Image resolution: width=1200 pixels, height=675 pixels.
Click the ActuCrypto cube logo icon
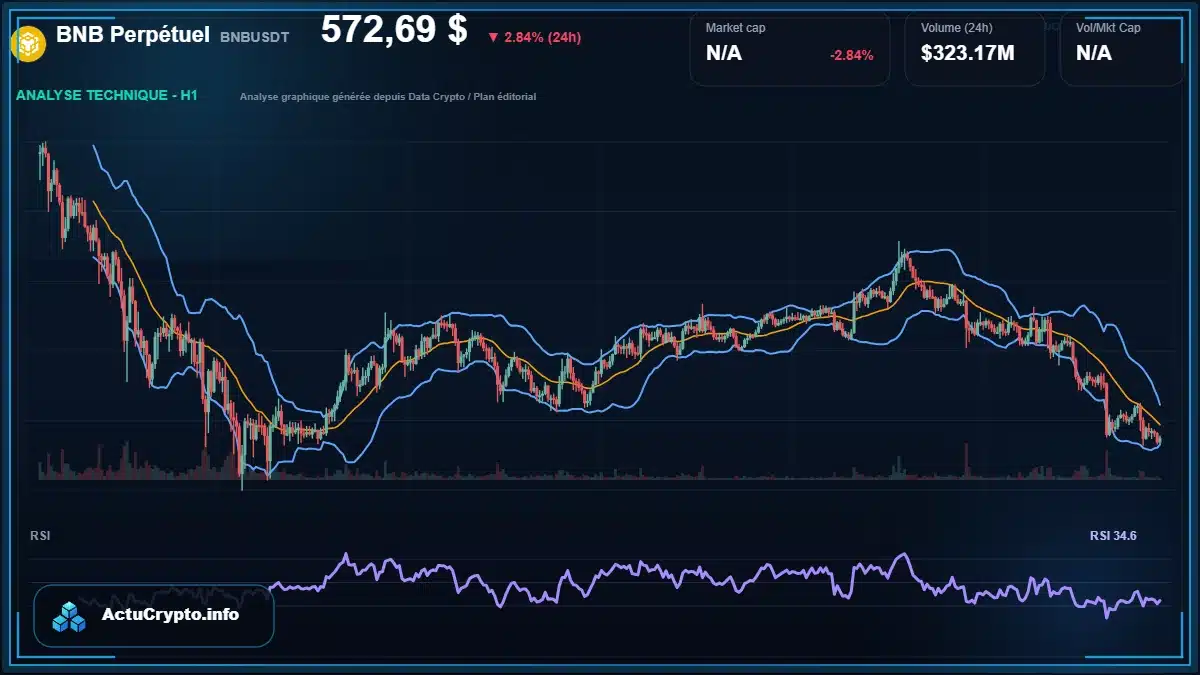69,616
